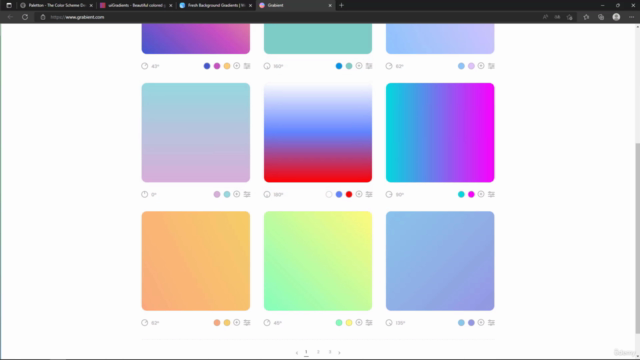Click the angle dial icon of the 135° gradient

(x=389, y=322)
